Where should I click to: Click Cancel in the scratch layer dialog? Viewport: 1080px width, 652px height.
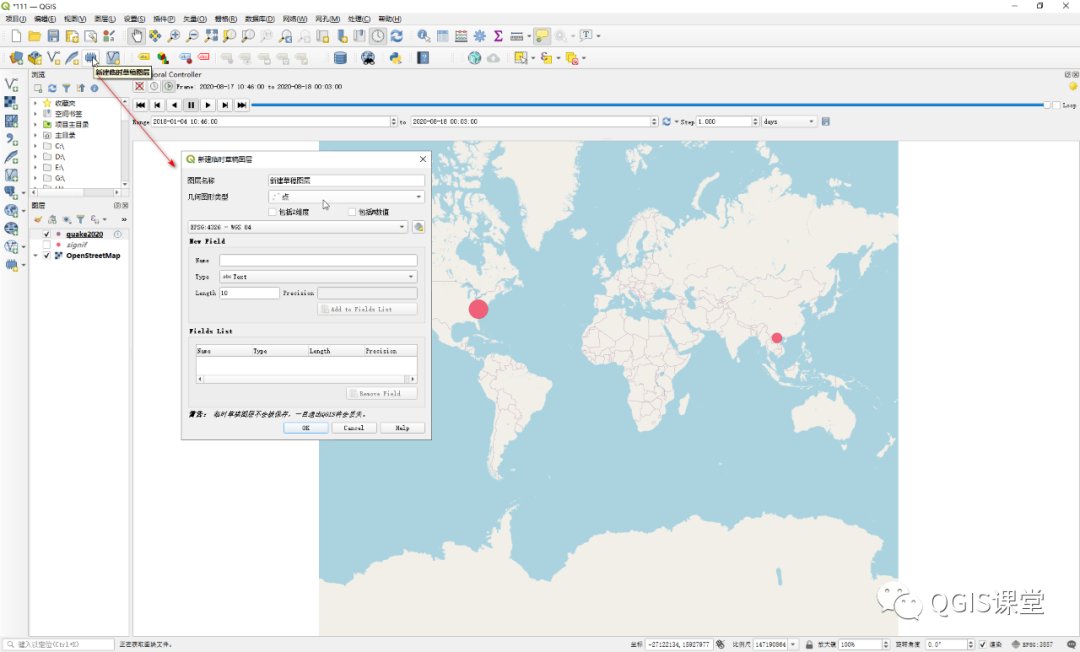354,428
